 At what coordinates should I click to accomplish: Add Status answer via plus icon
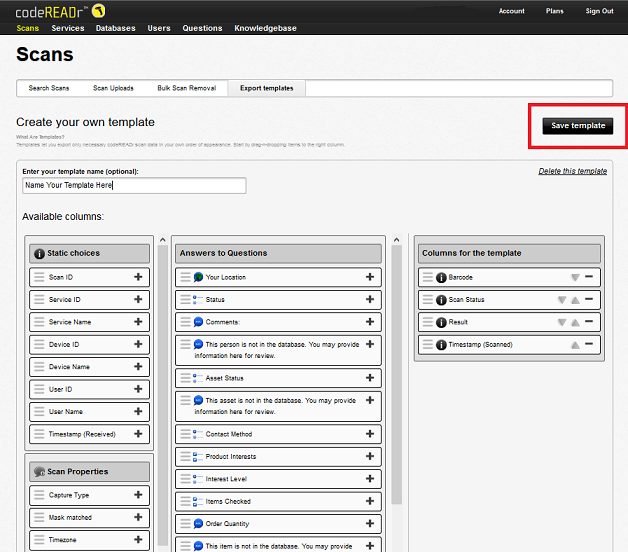click(370, 299)
